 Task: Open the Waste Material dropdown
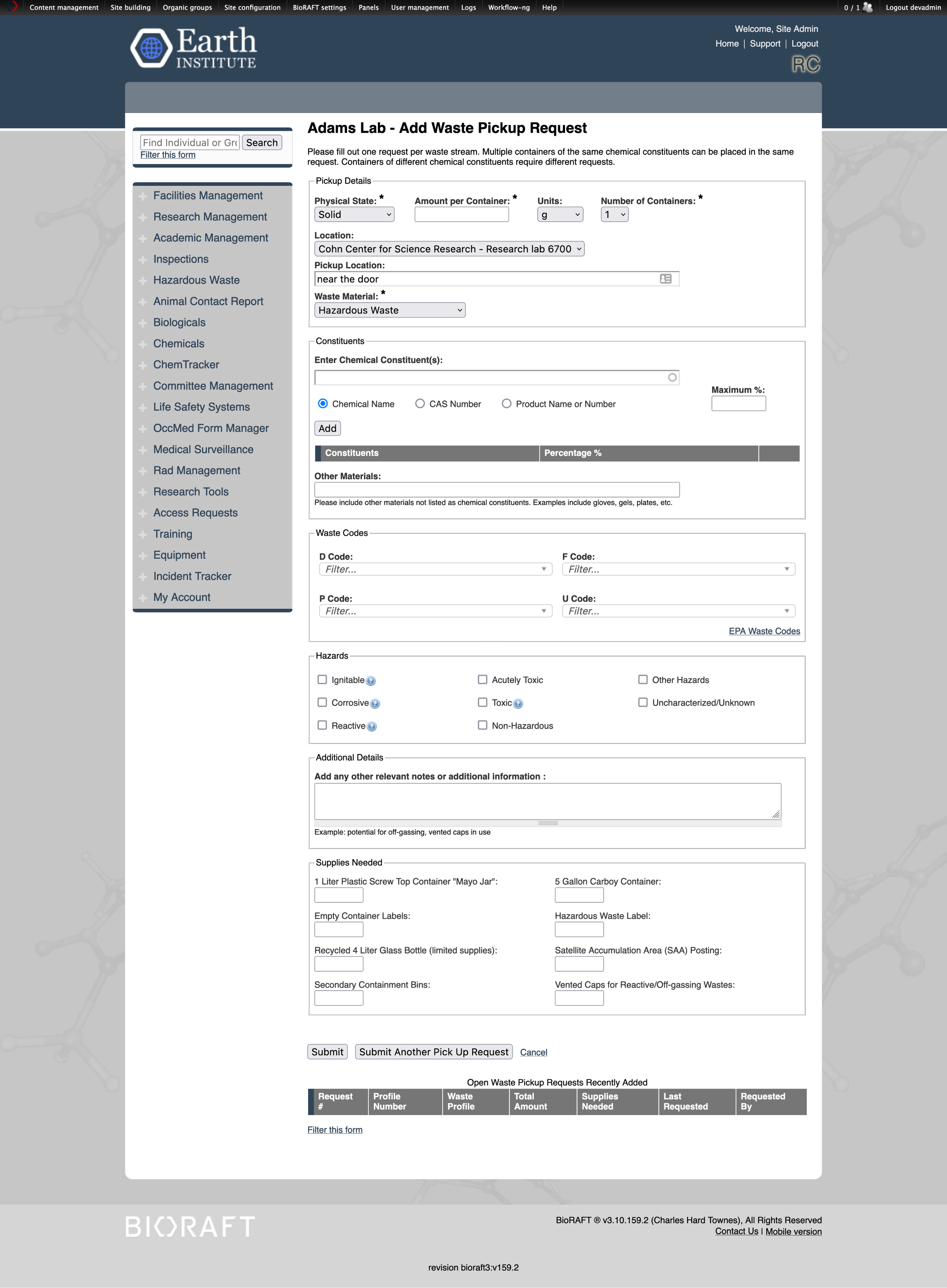click(389, 309)
